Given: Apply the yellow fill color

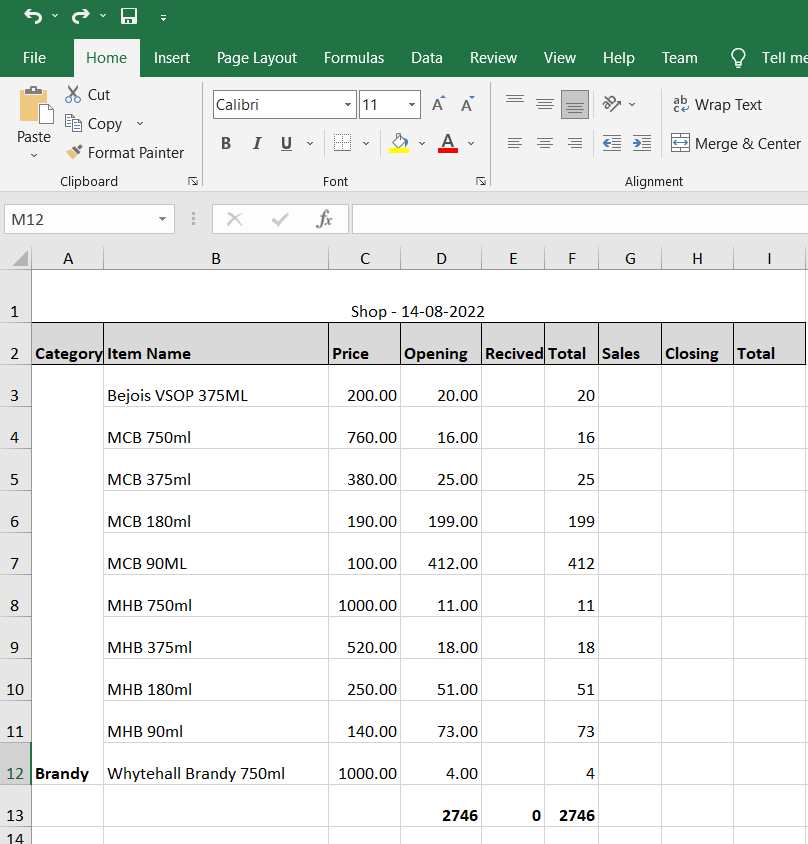Looking at the screenshot, I should [400, 143].
